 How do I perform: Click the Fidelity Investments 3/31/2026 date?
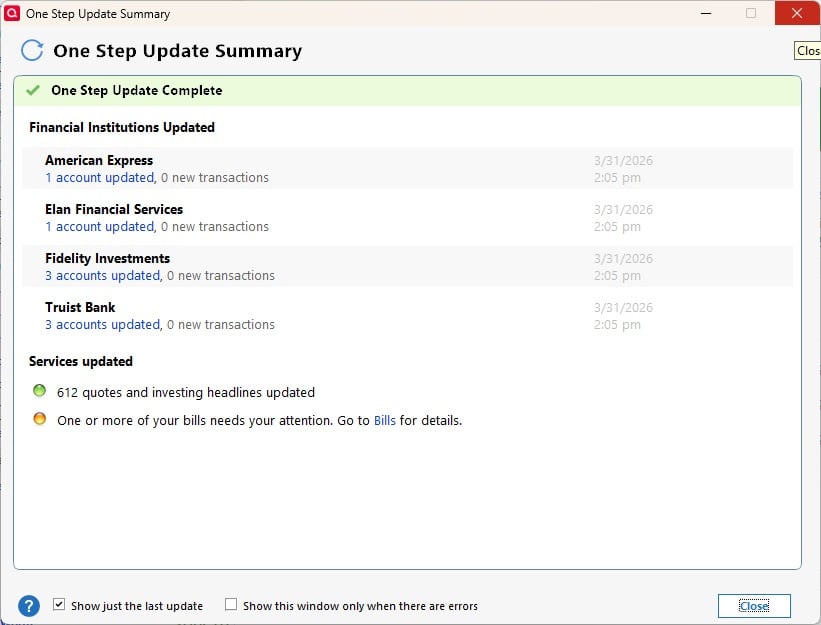click(623, 259)
